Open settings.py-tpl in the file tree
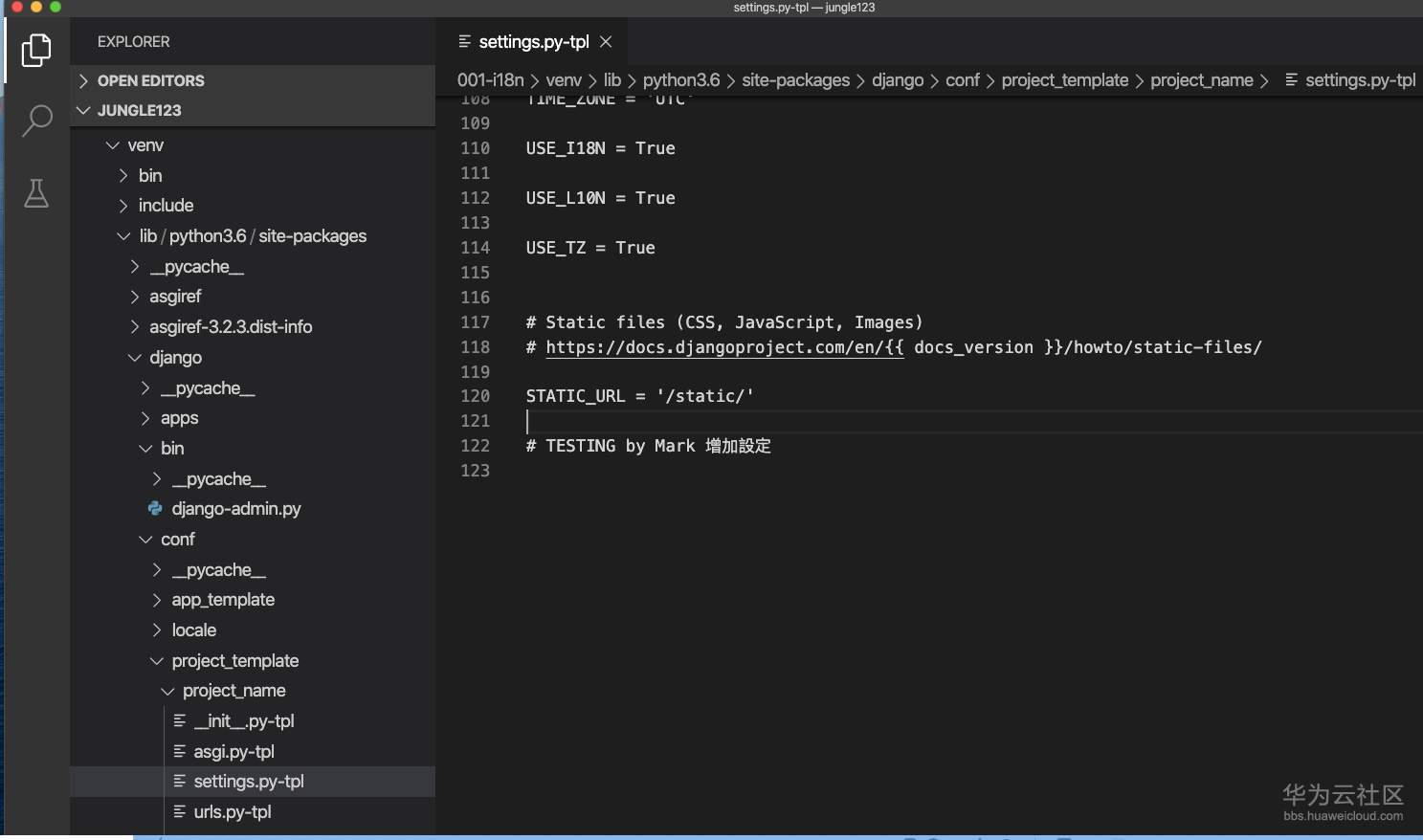The width and height of the screenshot is (1423, 840). coord(248,782)
